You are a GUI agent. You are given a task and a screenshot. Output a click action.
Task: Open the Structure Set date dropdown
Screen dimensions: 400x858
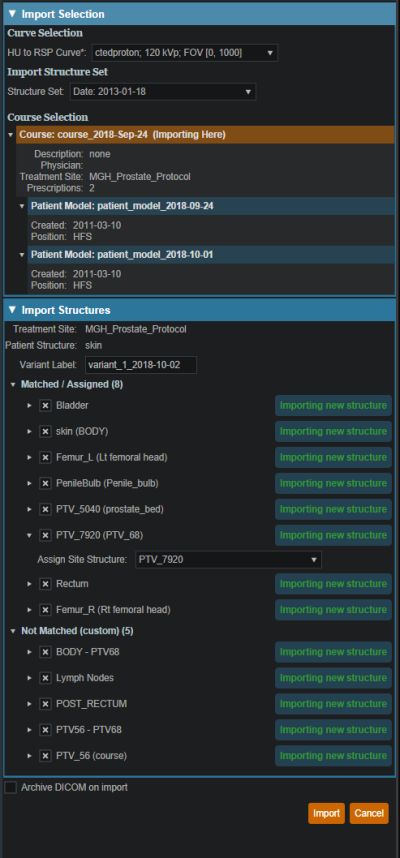point(163,91)
